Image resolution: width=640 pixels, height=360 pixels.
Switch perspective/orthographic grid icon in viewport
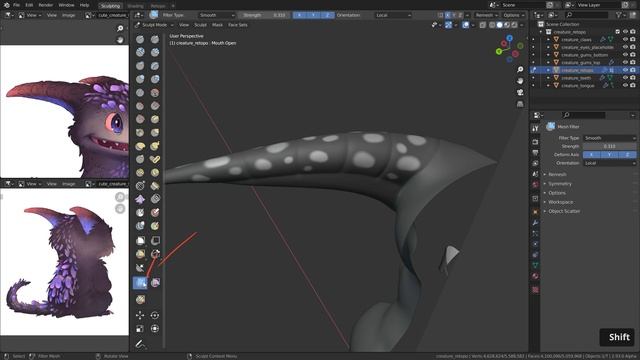(x=520, y=104)
